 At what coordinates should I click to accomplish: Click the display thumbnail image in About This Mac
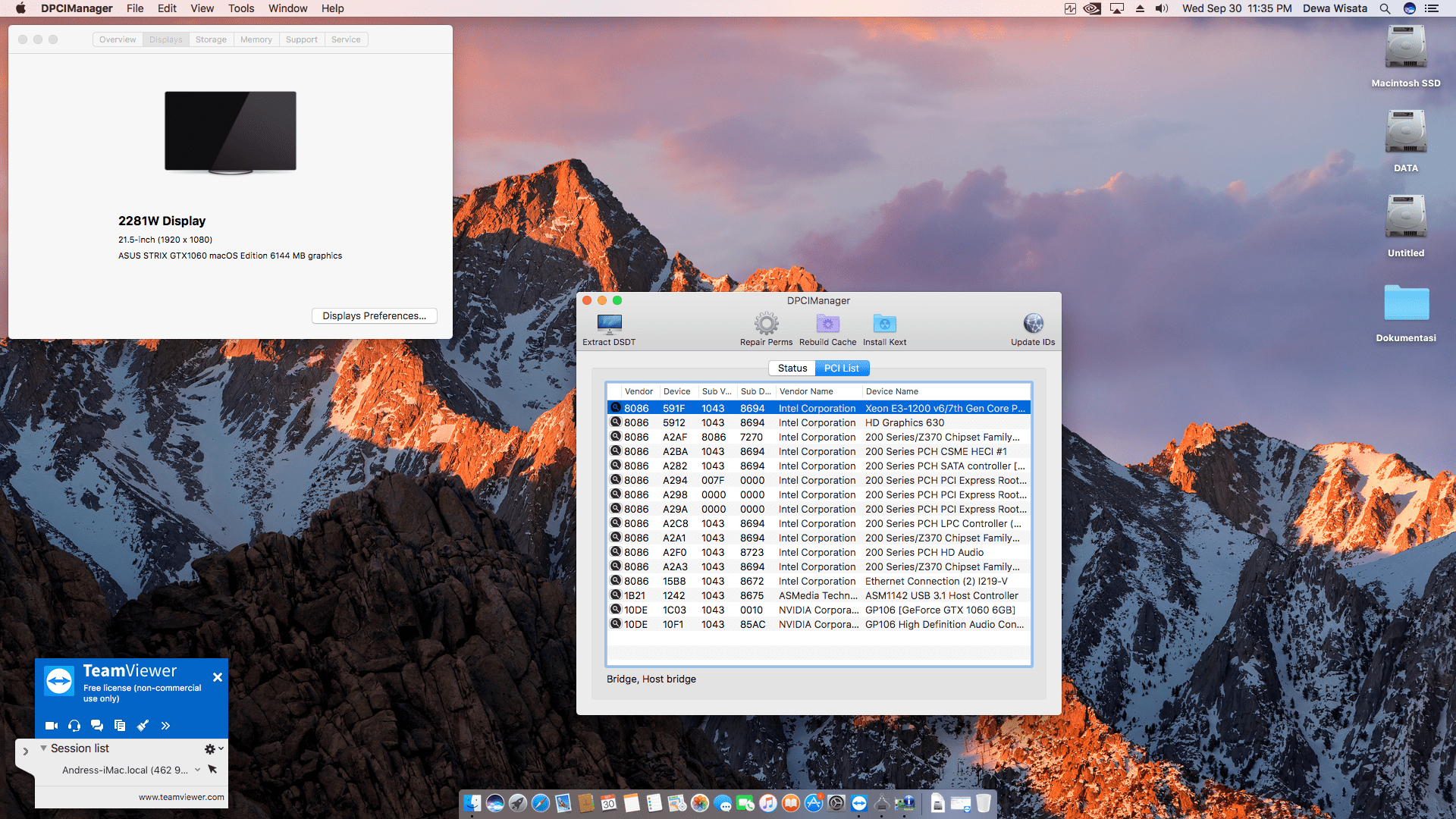point(231,133)
